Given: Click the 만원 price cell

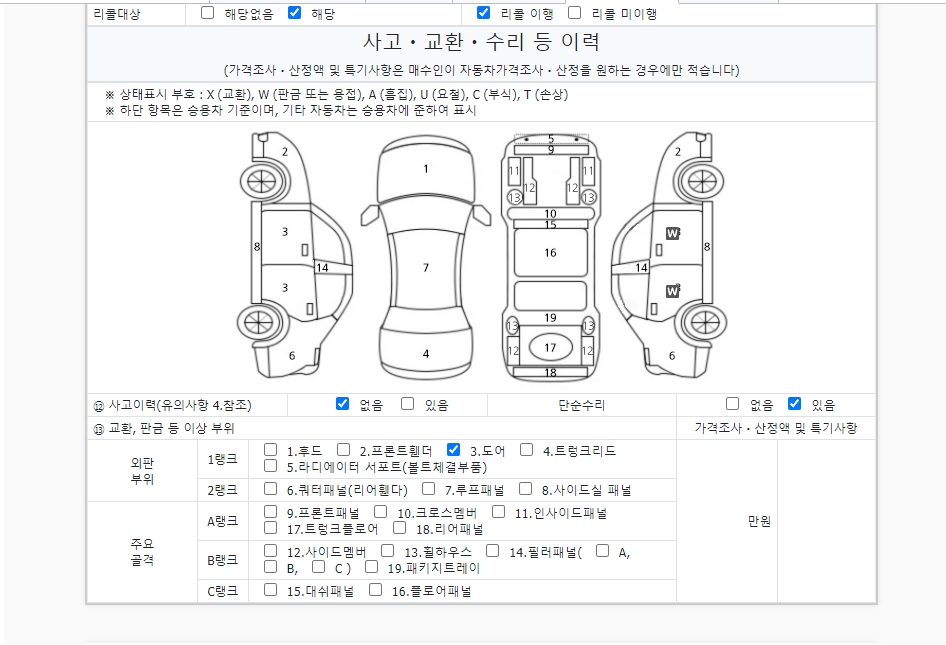Looking at the screenshot, I should 759,521.
